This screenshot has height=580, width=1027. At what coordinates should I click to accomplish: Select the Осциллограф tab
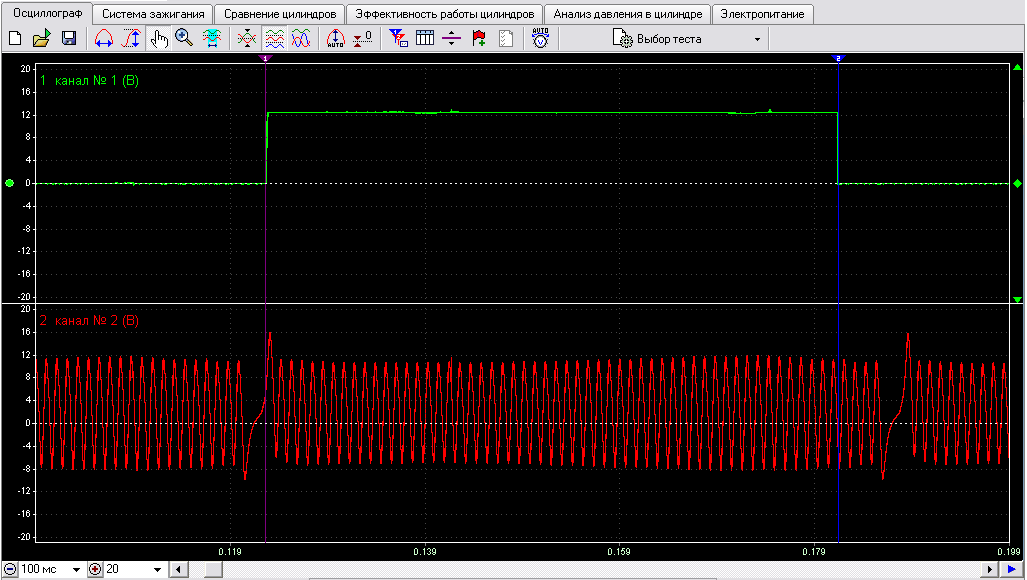(x=48, y=13)
